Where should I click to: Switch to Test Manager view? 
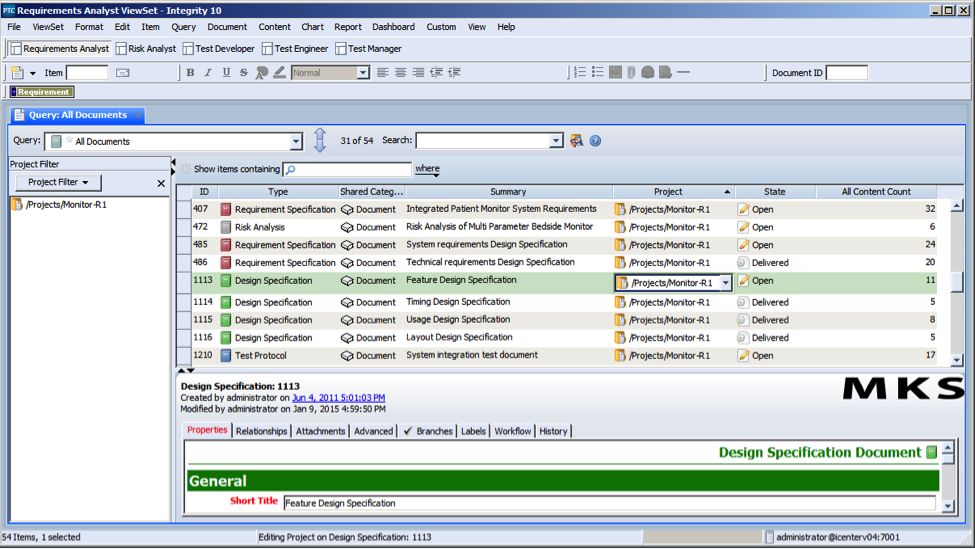(x=369, y=48)
